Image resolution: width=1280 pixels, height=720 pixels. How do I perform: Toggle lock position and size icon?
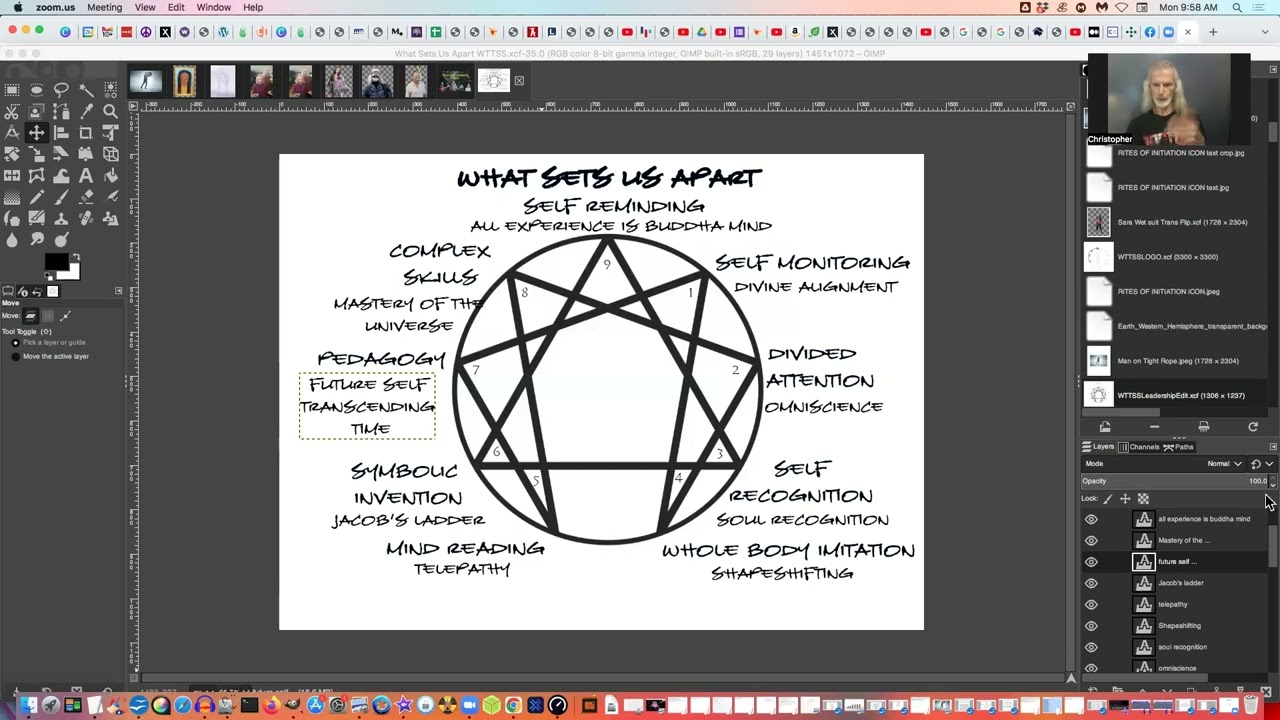[1125, 498]
